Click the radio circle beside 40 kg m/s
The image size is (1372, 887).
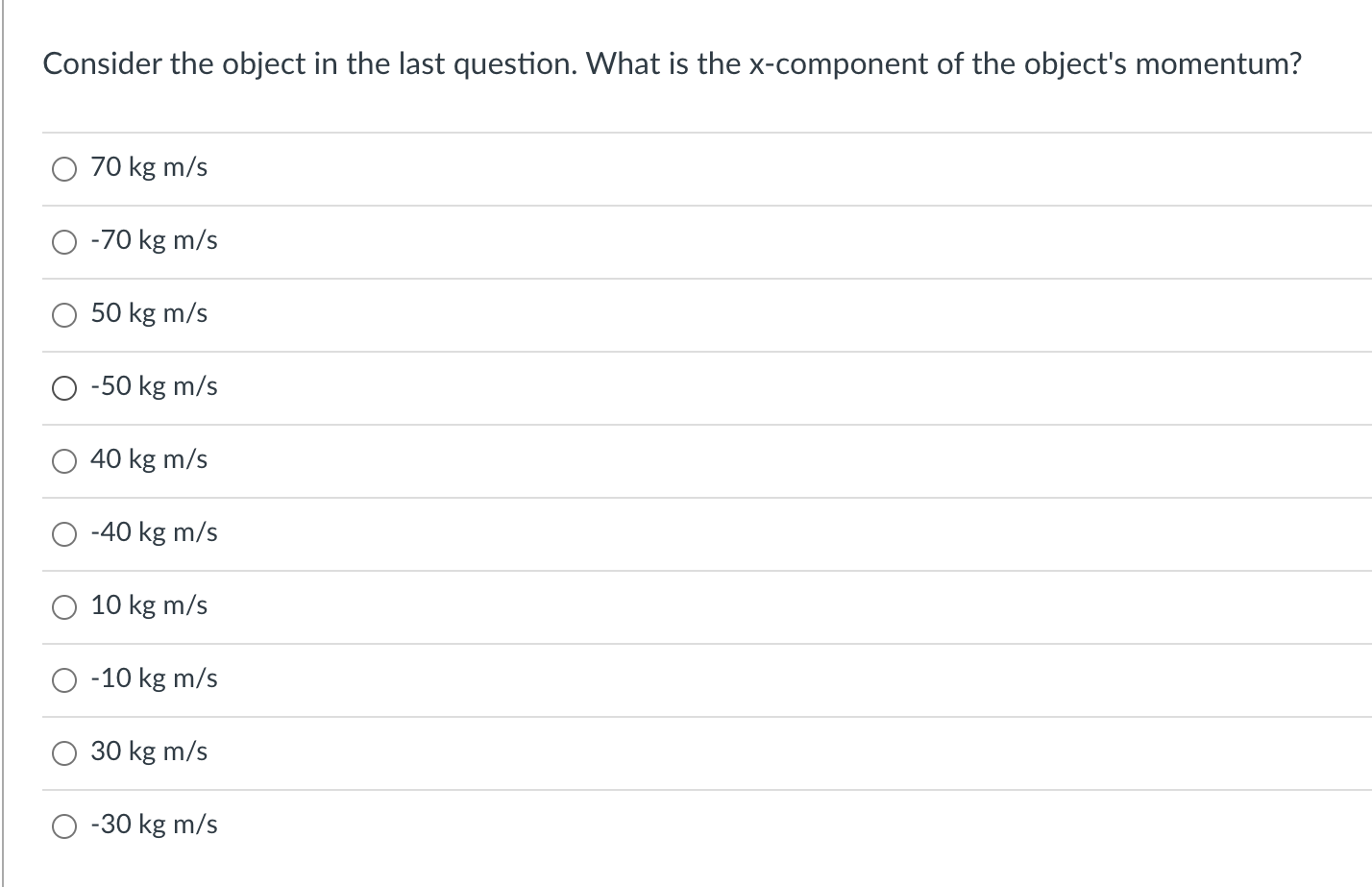pos(63,460)
